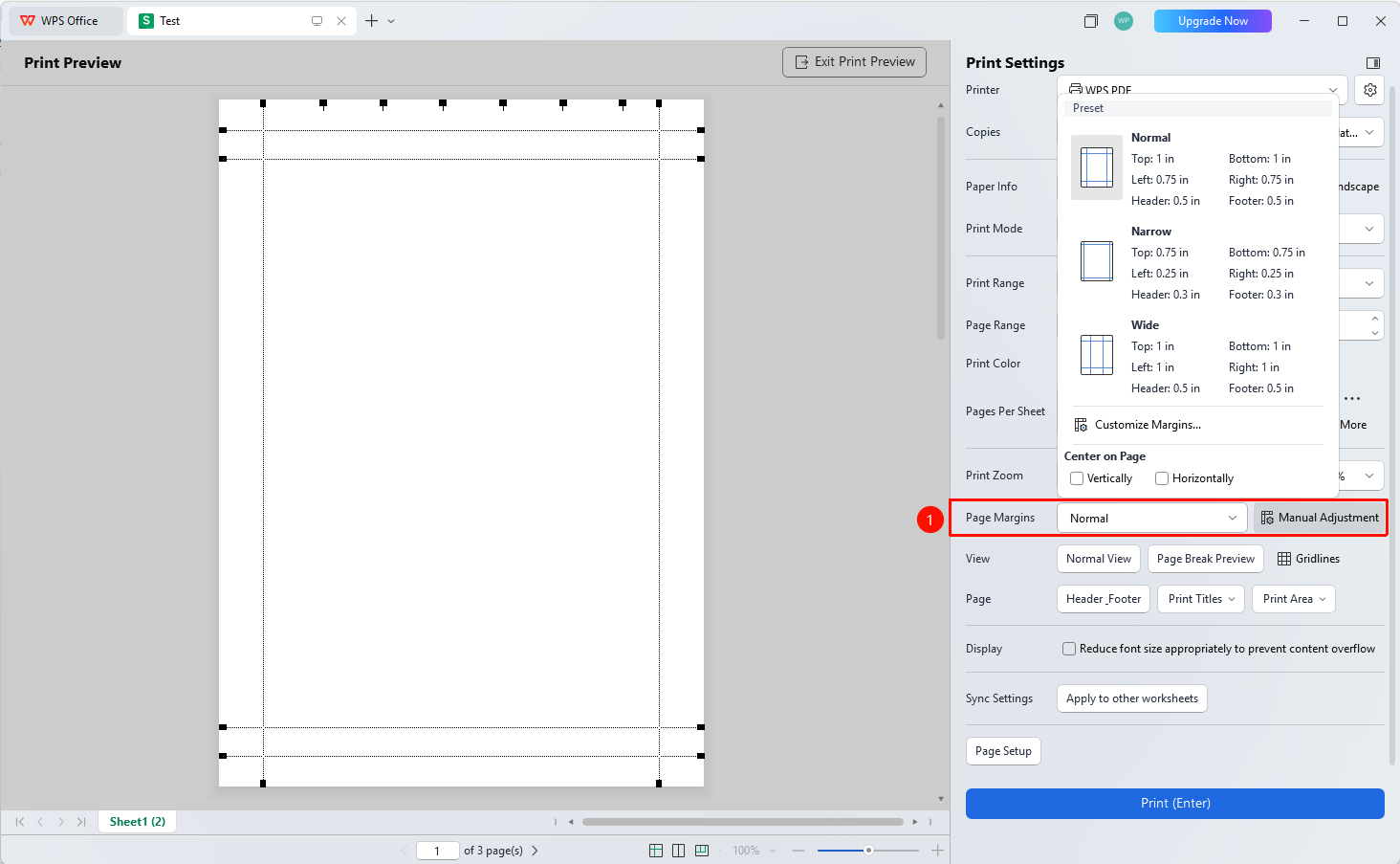This screenshot has width=1400, height=864.
Task: Select the Sheet1 (2) tab
Action: click(x=138, y=822)
